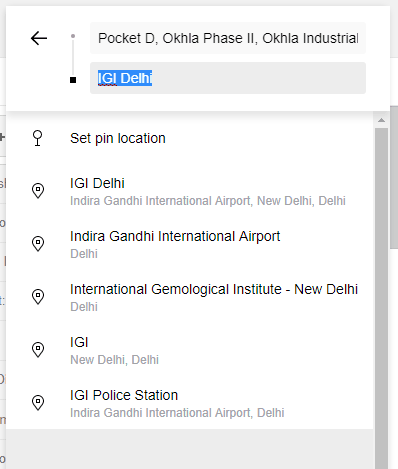Screen dimensions: 398x469
Task: Click the scrollbar up arrow
Action: (x=381, y=120)
